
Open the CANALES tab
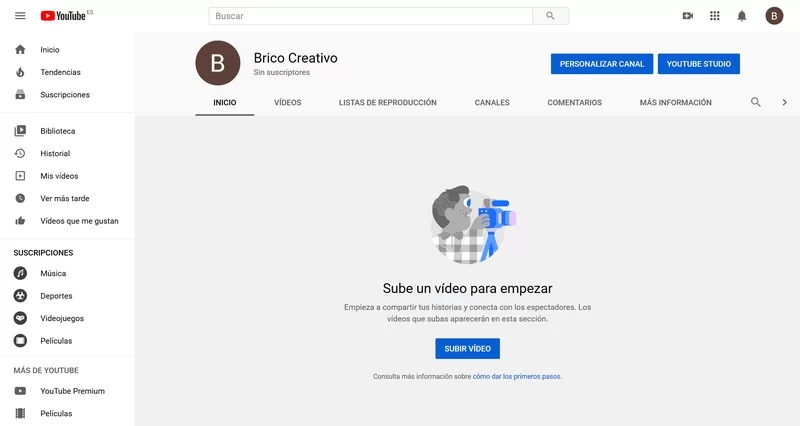pyautogui.click(x=492, y=102)
